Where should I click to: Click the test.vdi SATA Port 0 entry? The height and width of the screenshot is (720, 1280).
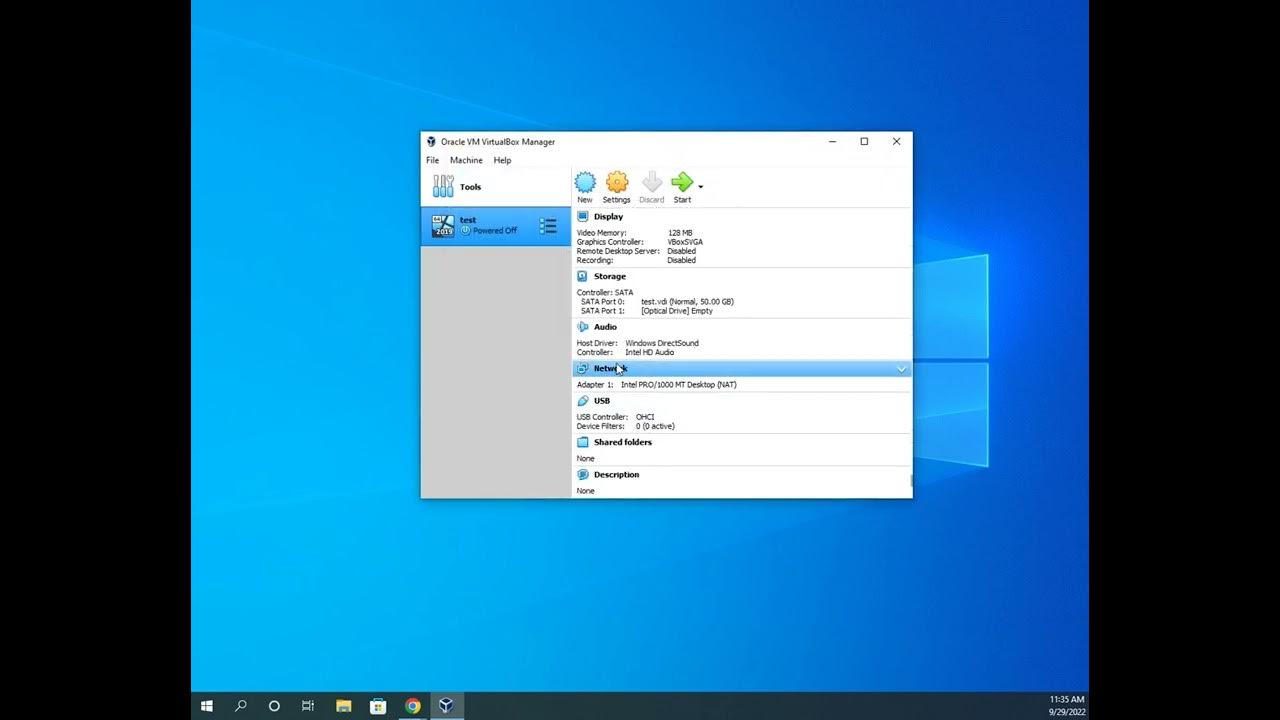tap(687, 302)
